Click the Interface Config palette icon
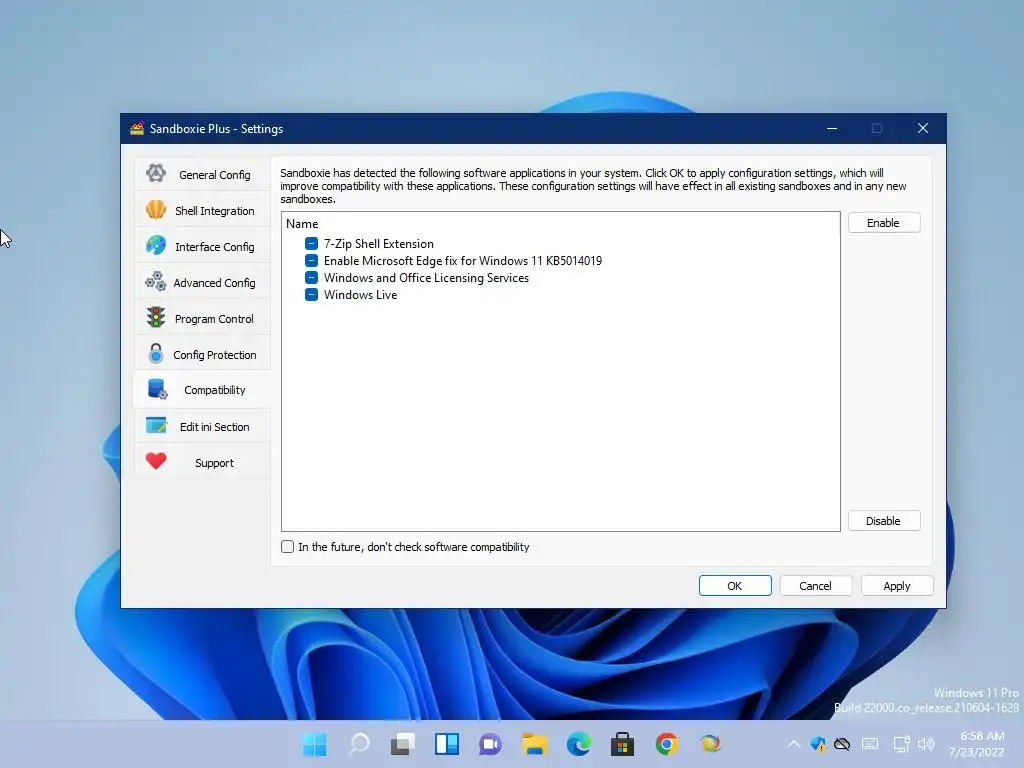The height and width of the screenshot is (768, 1024). pos(155,246)
